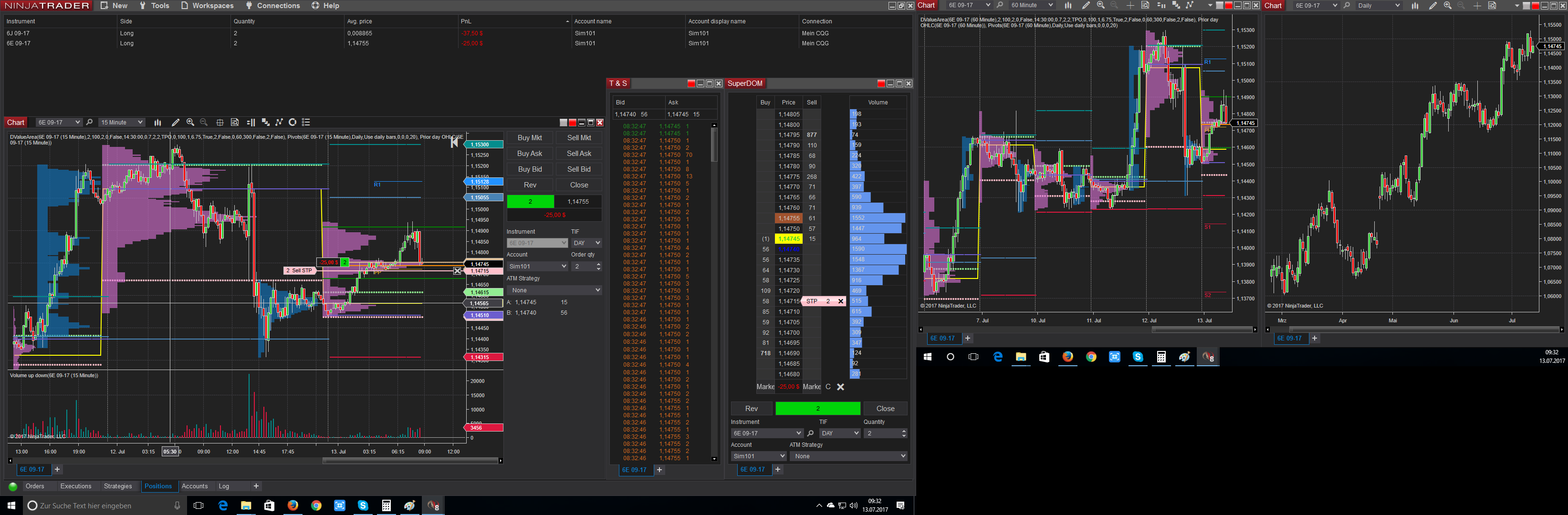
Task: Open the SuperDOM ATM Strategy dropdown
Action: 848,456
